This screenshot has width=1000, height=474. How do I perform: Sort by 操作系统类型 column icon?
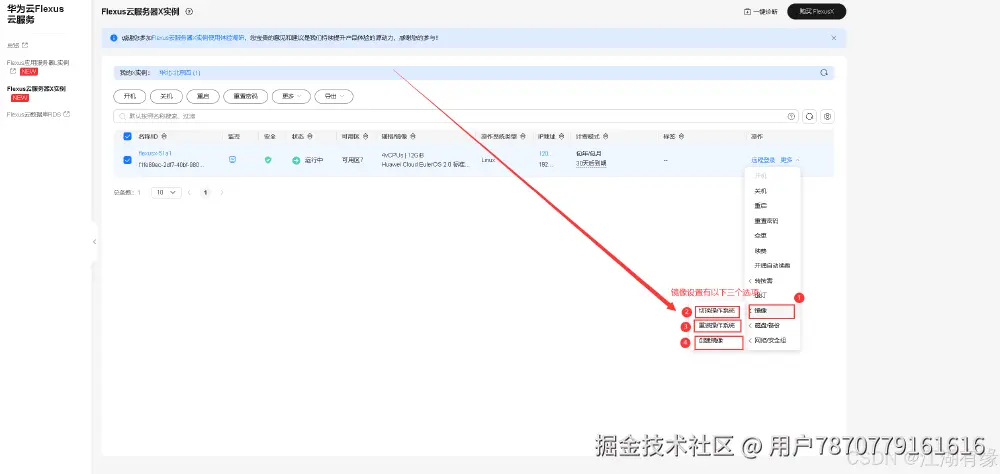(x=523, y=137)
